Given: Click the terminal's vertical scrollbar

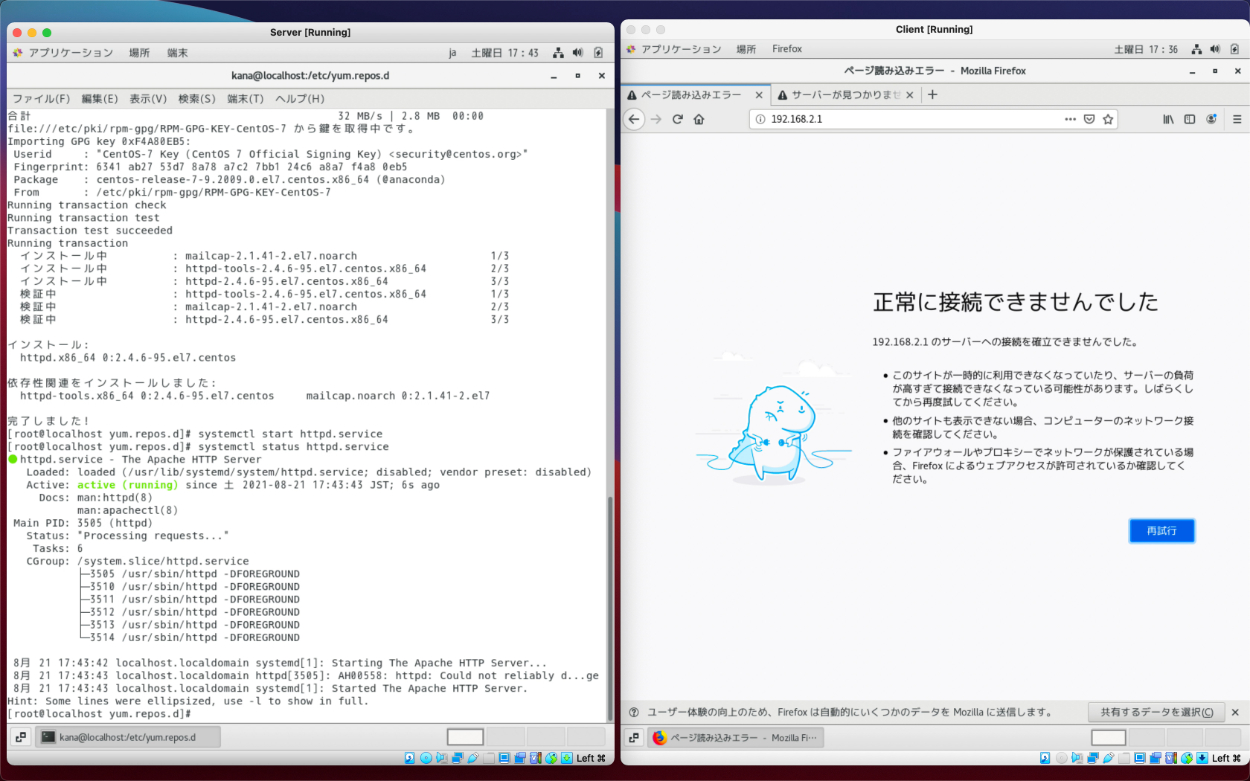Looking at the screenshot, I should point(608,600).
